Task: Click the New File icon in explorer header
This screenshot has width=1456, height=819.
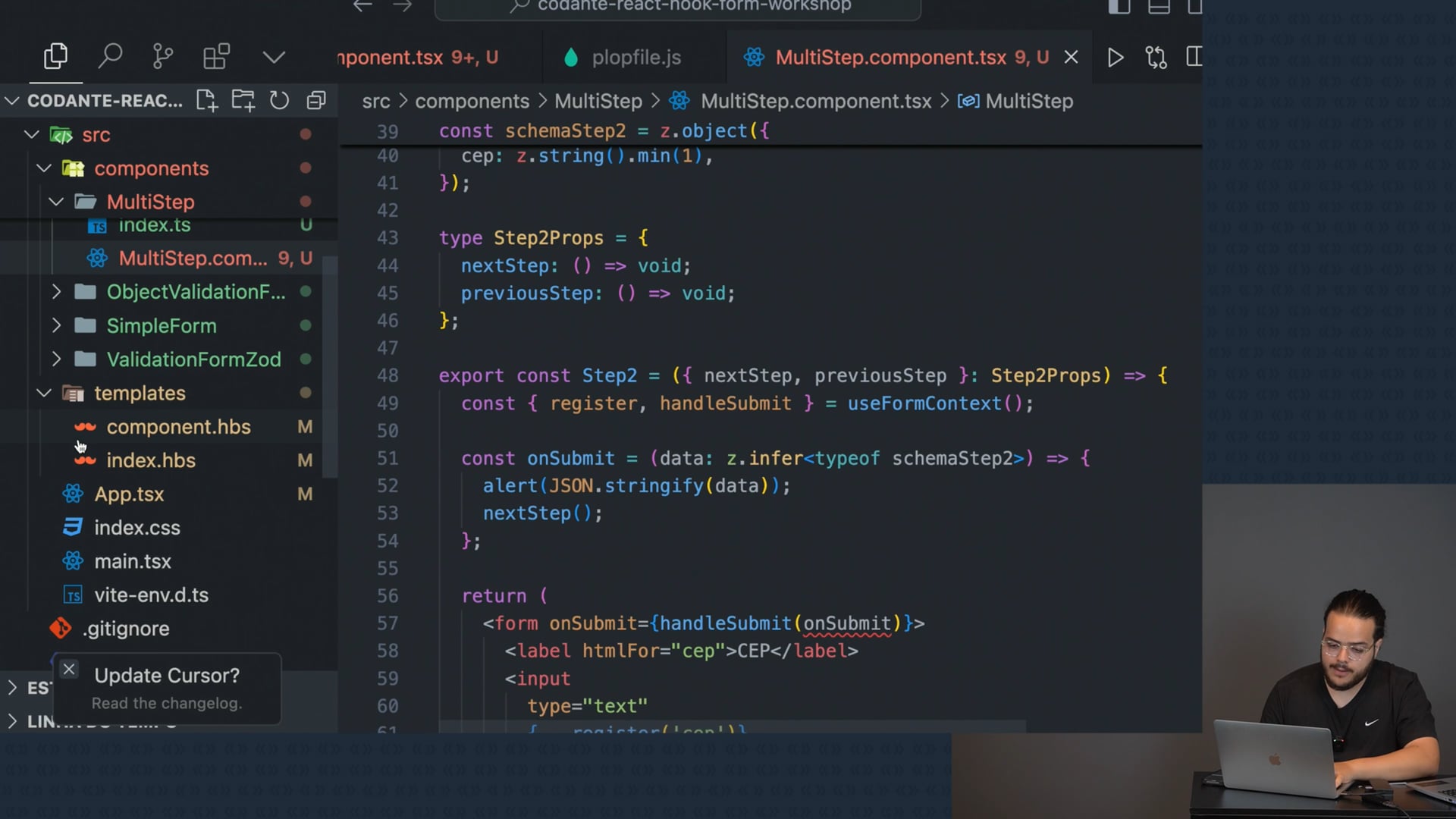Action: tap(206, 101)
